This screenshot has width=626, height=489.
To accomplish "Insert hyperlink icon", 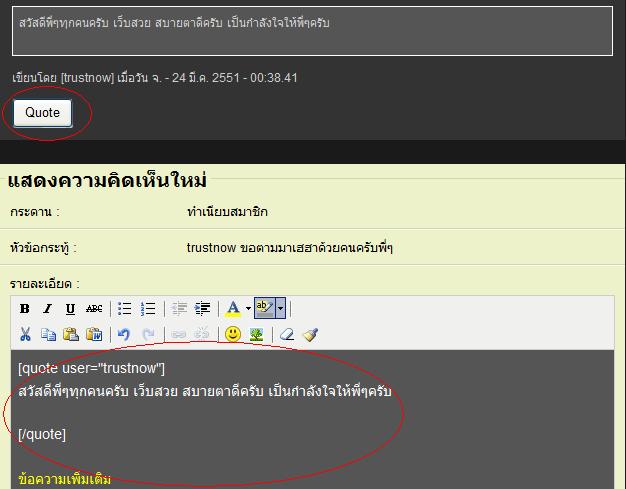I will pyautogui.click(x=178, y=334).
